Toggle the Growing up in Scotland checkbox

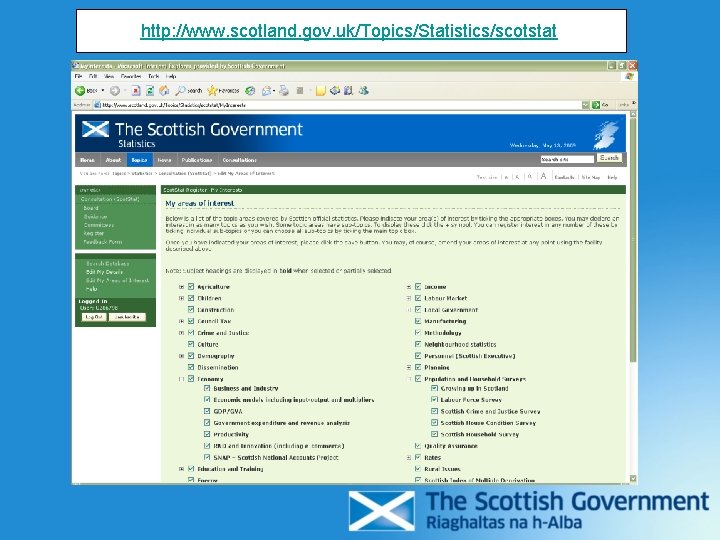[x=434, y=388]
